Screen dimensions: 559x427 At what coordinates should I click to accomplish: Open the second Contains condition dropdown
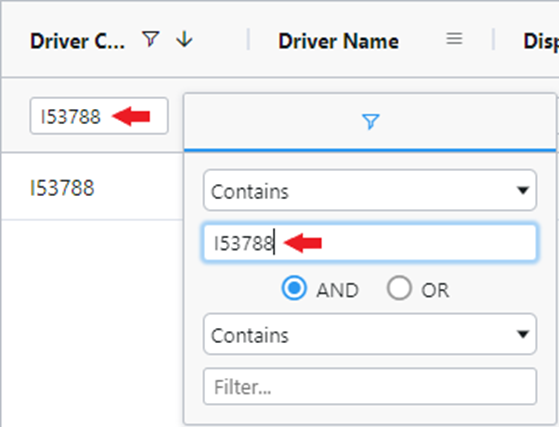(x=370, y=334)
